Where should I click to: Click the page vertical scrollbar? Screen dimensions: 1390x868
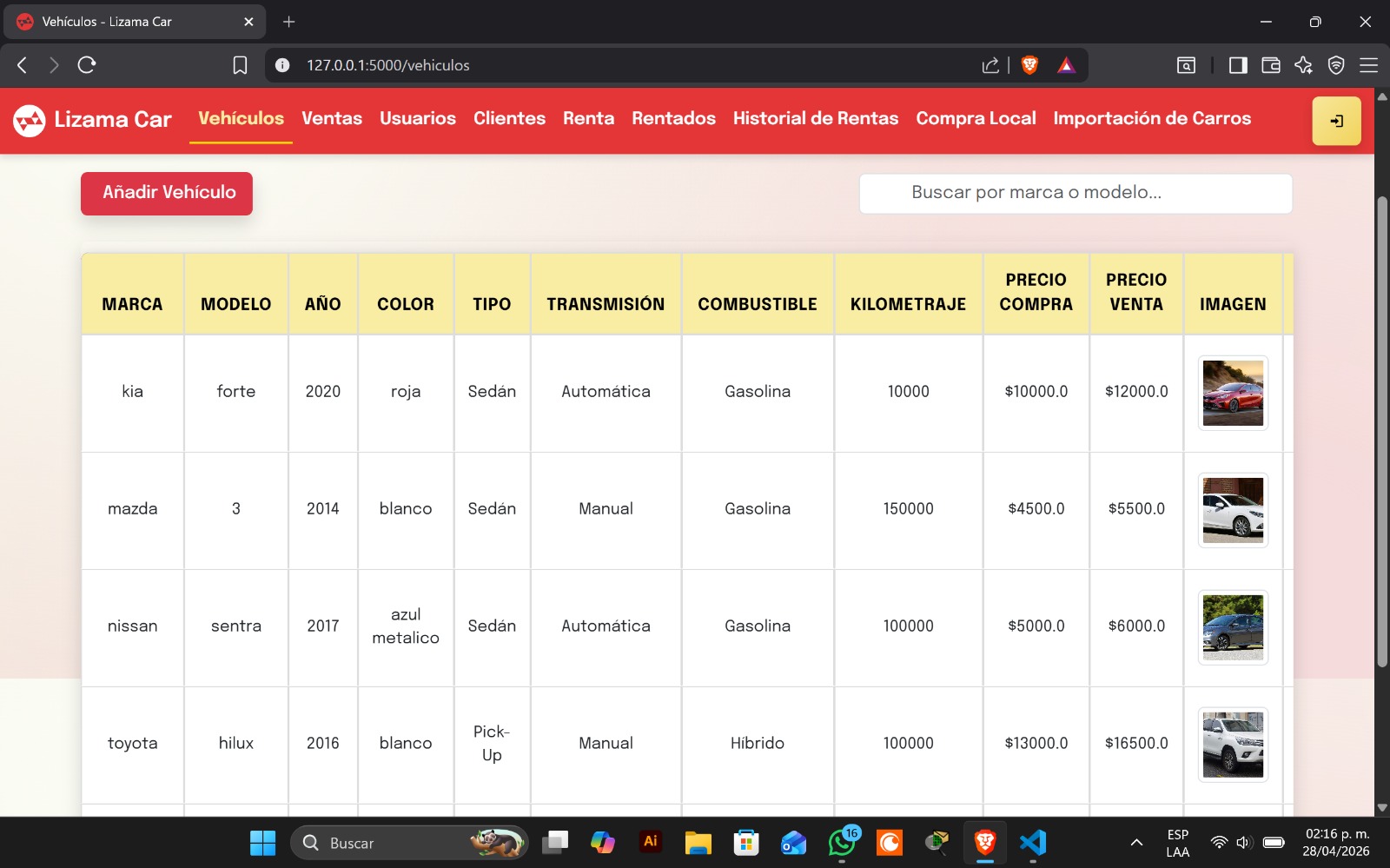click(1382, 433)
